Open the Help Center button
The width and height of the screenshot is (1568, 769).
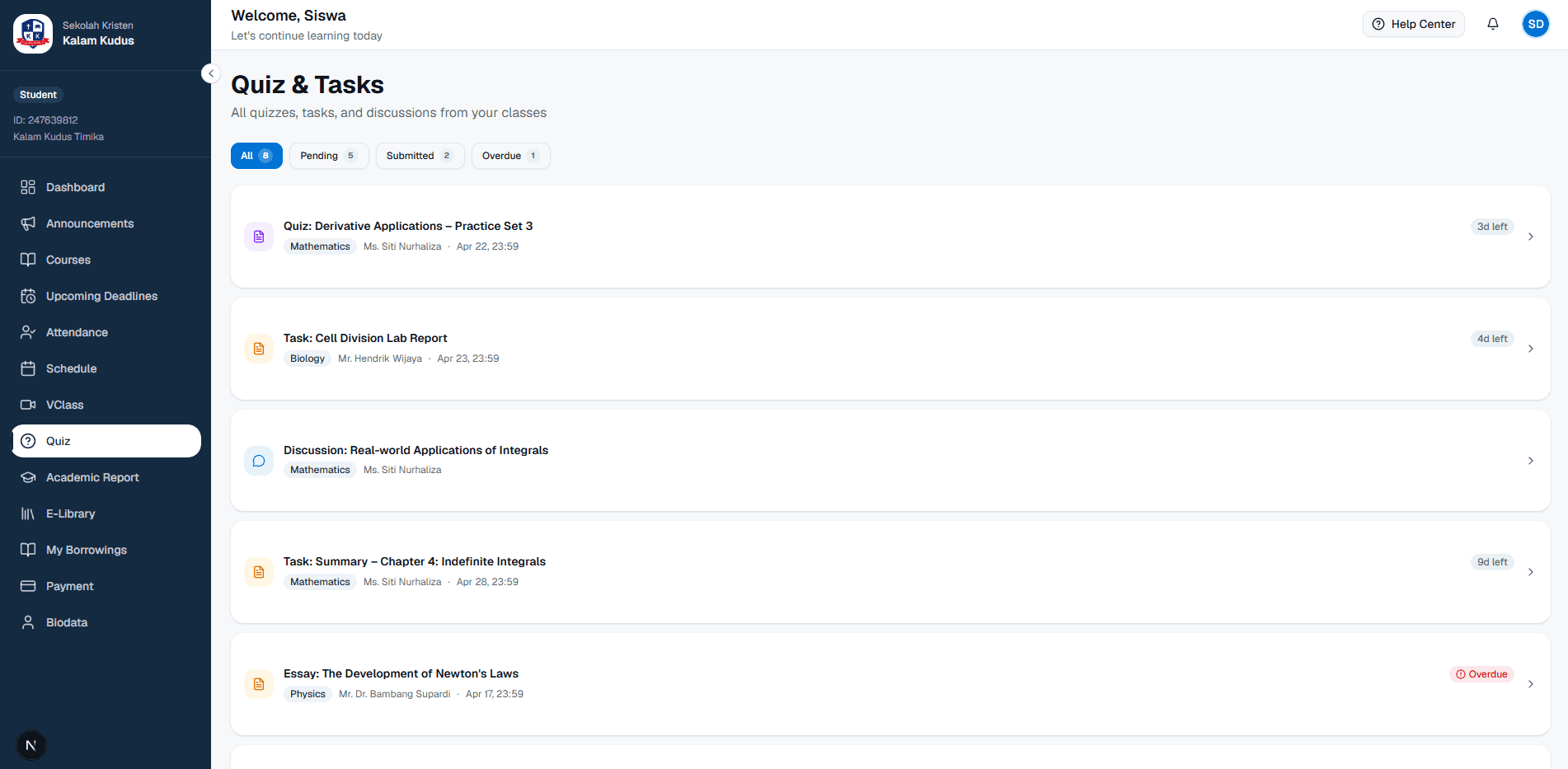[1413, 24]
